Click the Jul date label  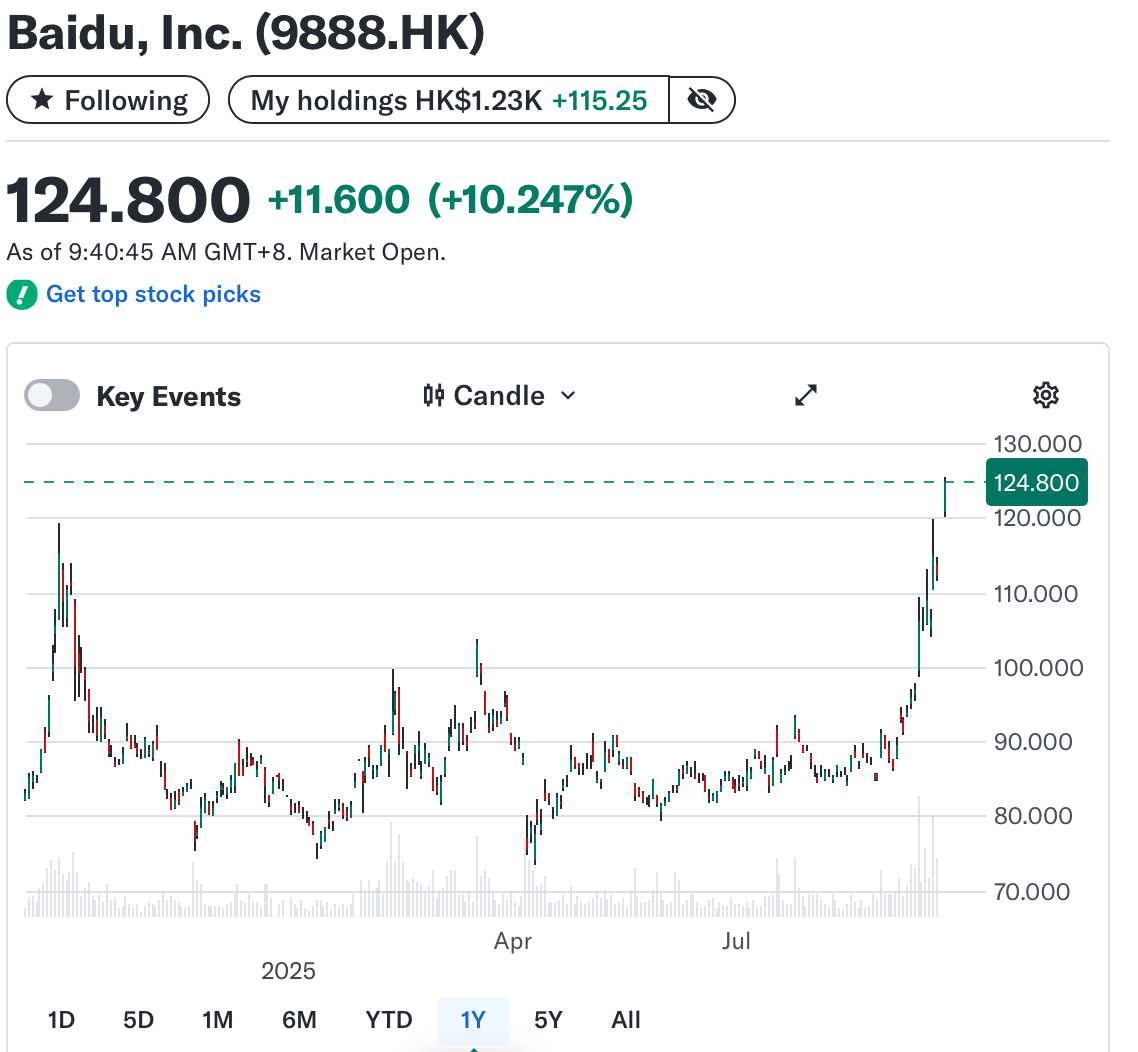pos(736,941)
